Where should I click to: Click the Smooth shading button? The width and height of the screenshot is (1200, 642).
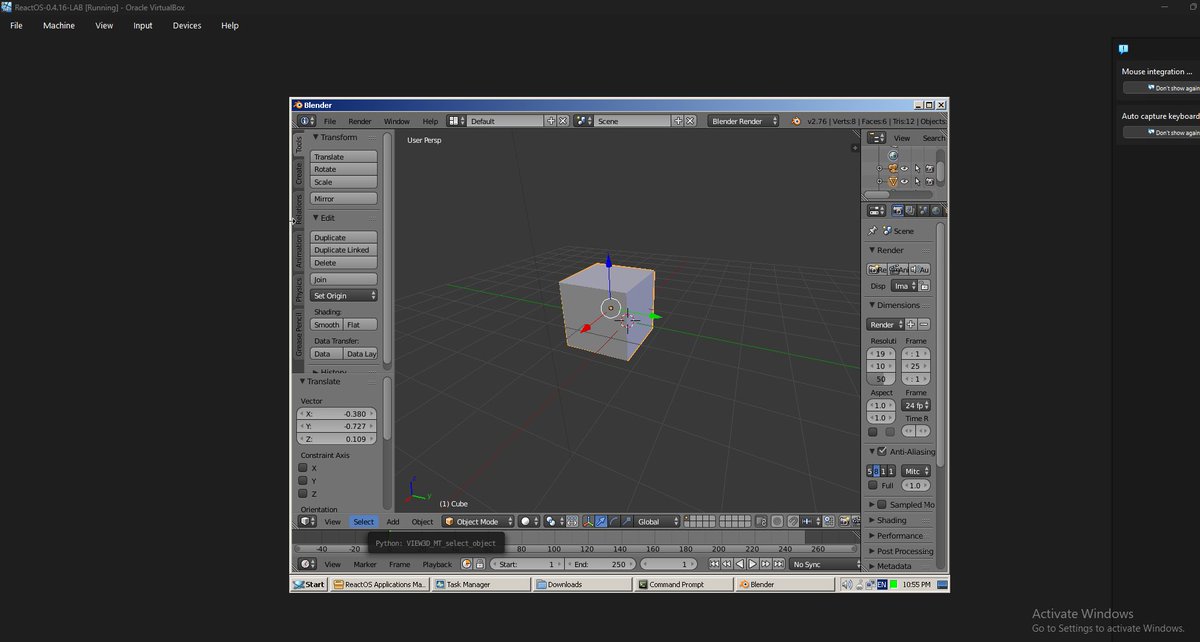point(327,325)
